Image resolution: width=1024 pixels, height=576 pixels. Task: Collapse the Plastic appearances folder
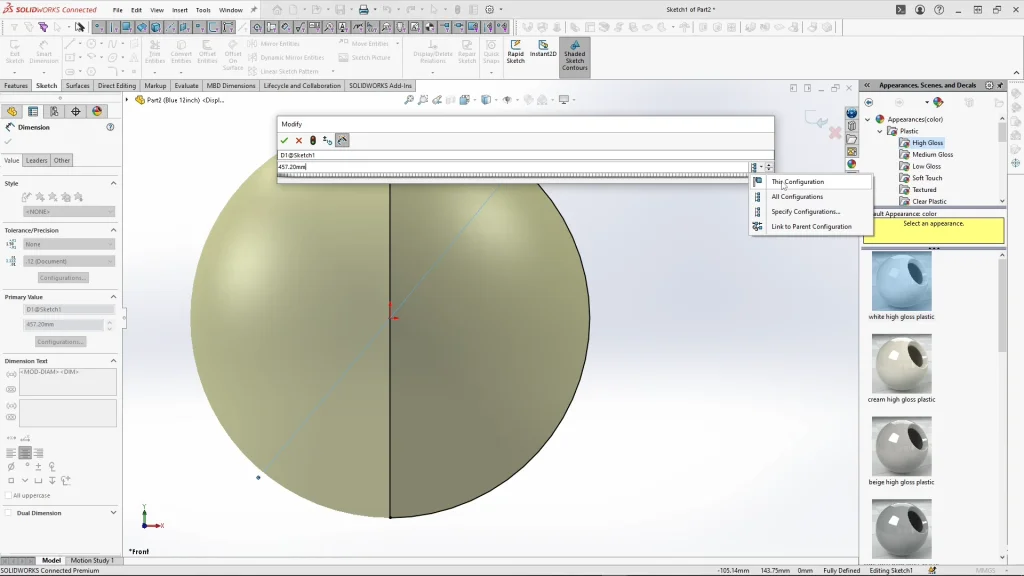click(x=881, y=131)
